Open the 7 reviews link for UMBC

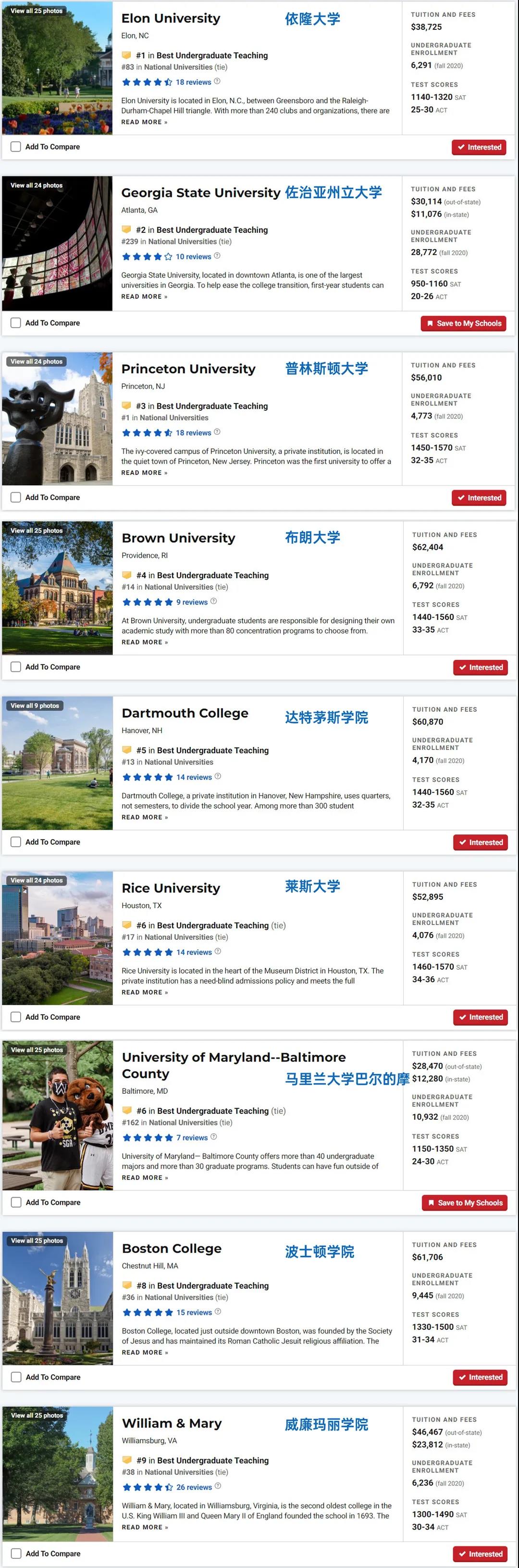pos(192,1138)
